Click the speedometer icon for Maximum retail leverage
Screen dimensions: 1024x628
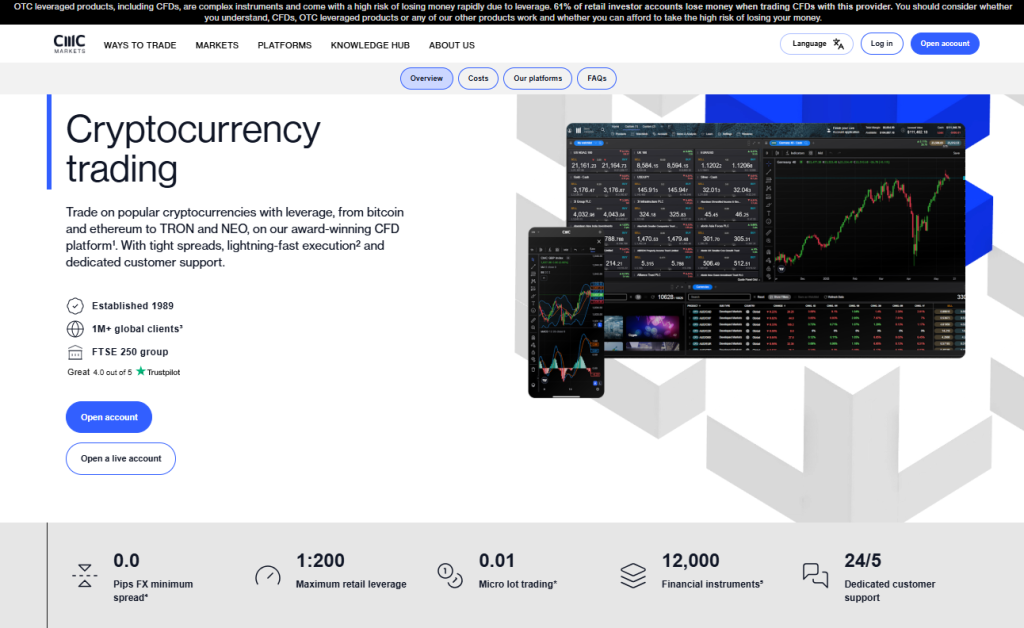(267, 574)
